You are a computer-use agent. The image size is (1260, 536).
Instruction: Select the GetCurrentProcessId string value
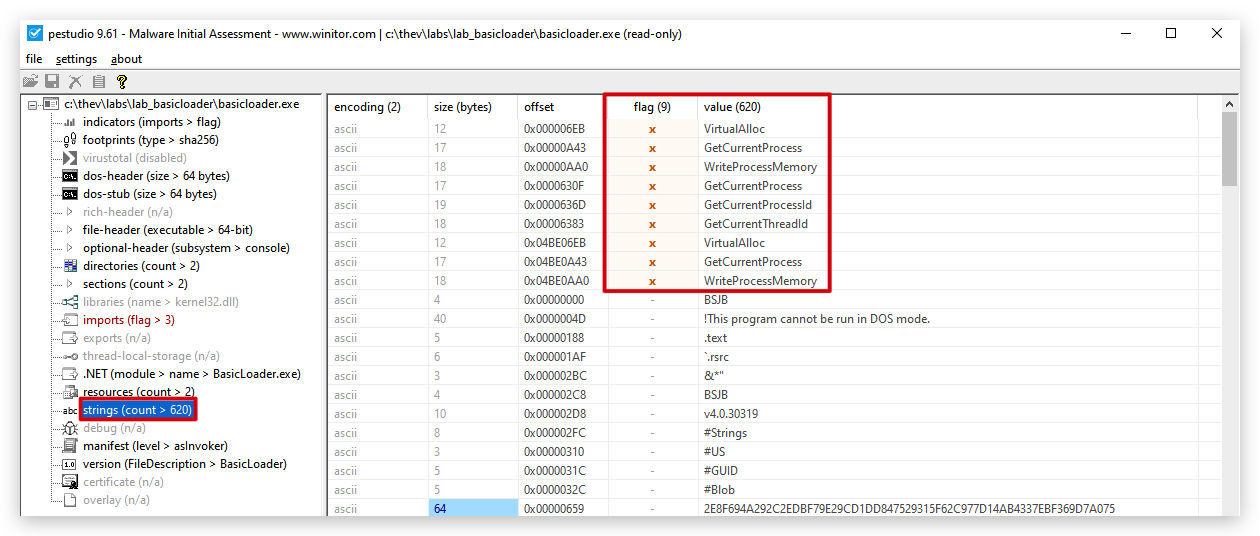click(758, 205)
